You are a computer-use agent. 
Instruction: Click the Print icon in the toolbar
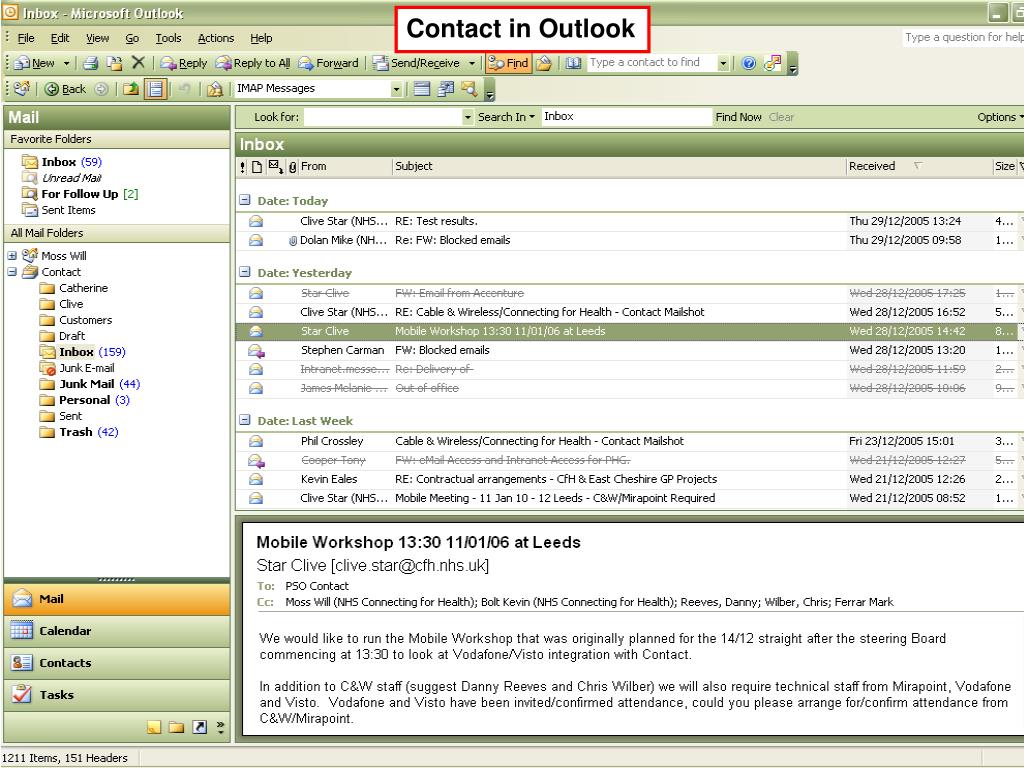click(91, 63)
